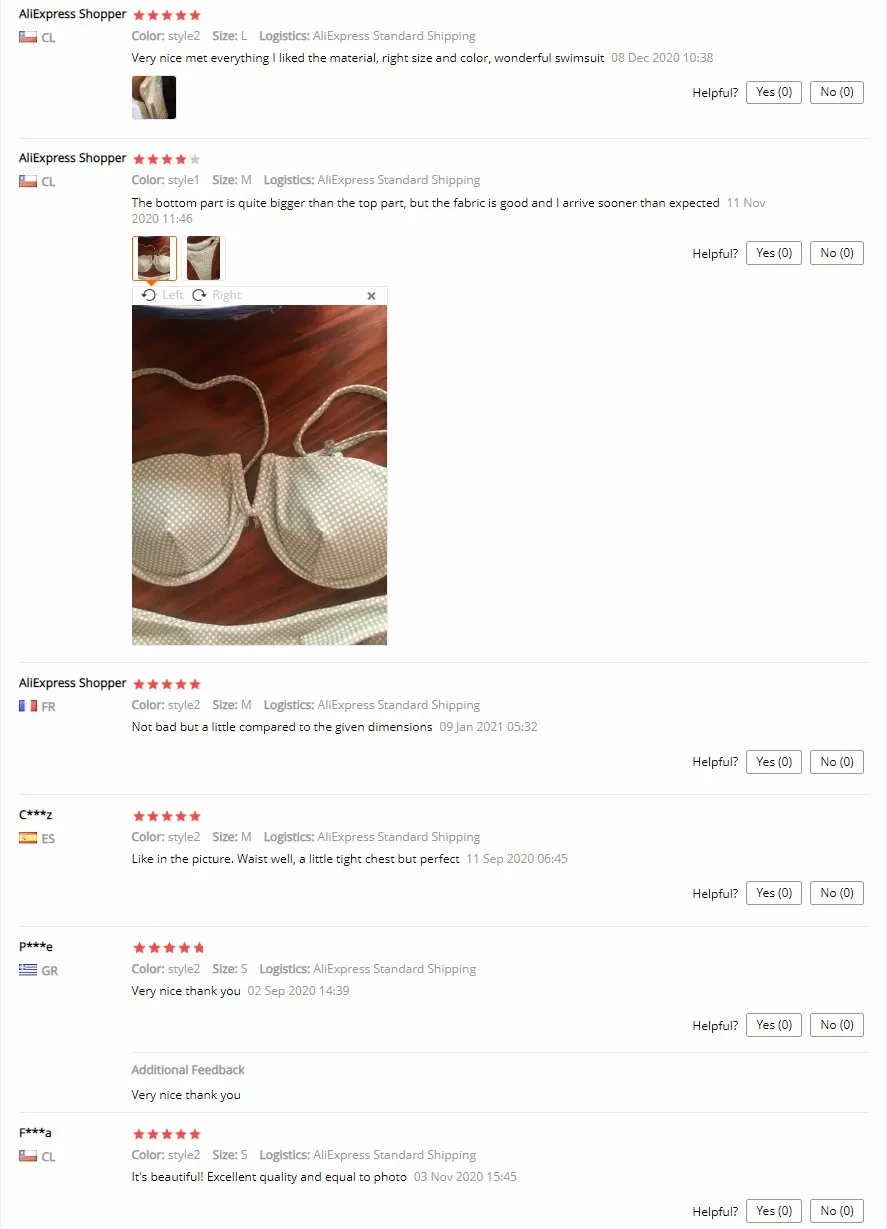Open first thumbnail in the style1 review

tap(154, 258)
